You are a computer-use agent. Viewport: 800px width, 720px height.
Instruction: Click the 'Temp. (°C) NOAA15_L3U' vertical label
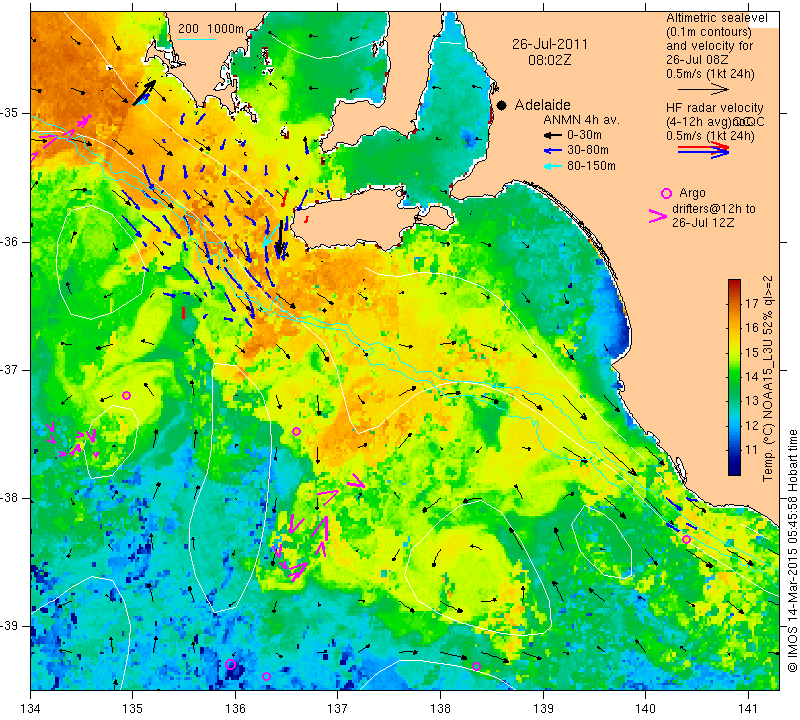click(768, 399)
